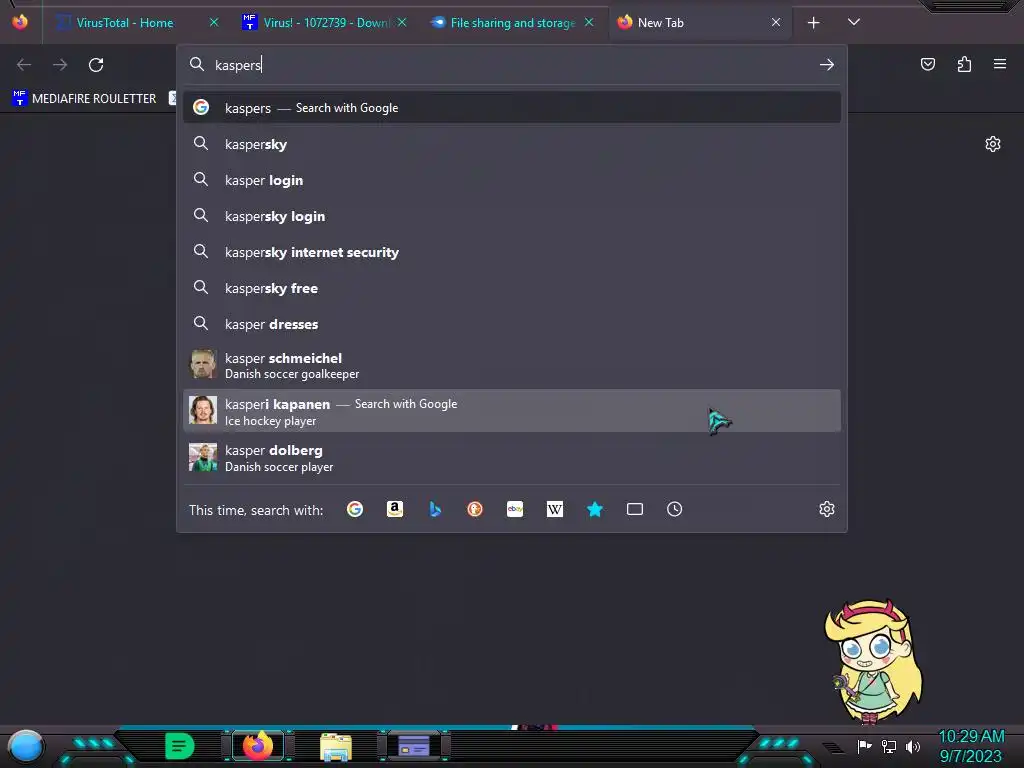Switch to File sharing and storage tab
Screen dimensions: 1024x768
[512, 23]
